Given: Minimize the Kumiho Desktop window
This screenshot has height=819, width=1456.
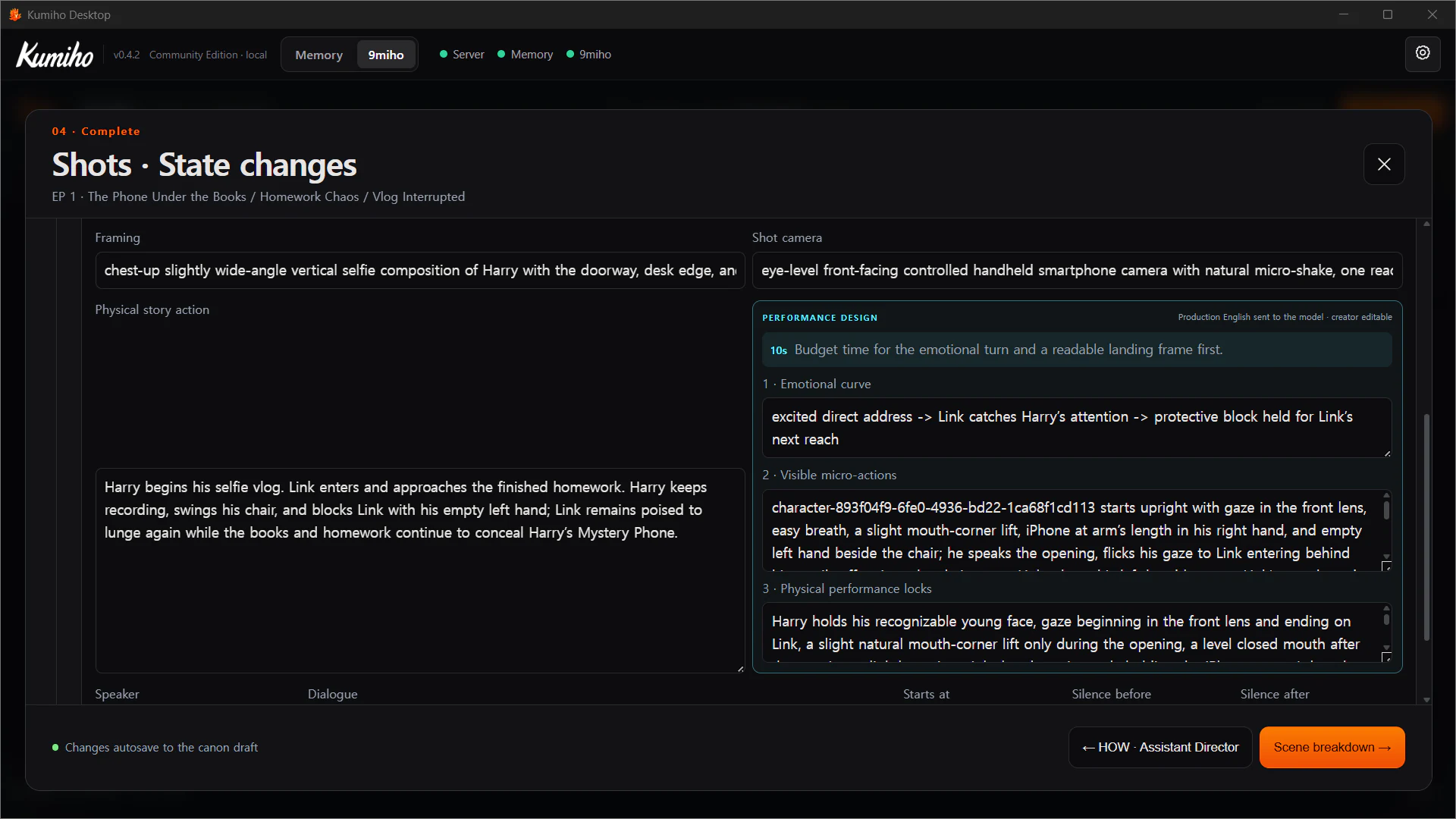Looking at the screenshot, I should (1344, 14).
